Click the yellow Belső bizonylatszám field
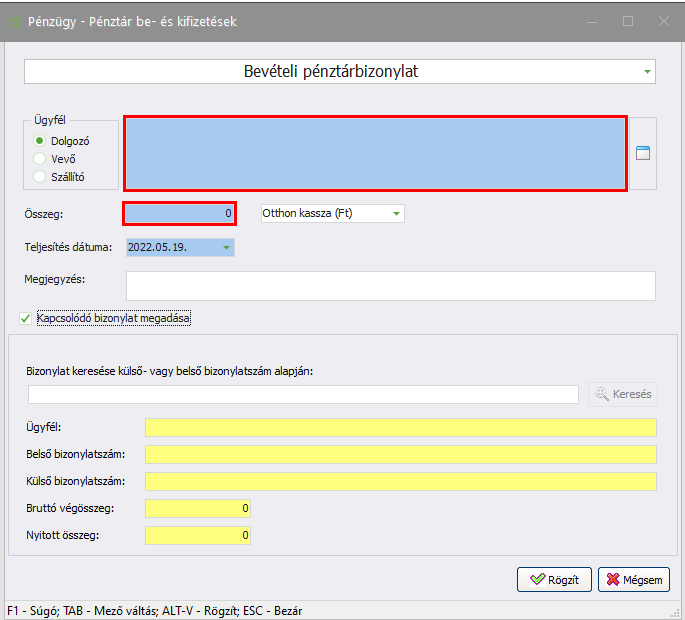Image resolution: width=685 pixels, height=620 pixels. pyautogui.click(x=400, y=454)
